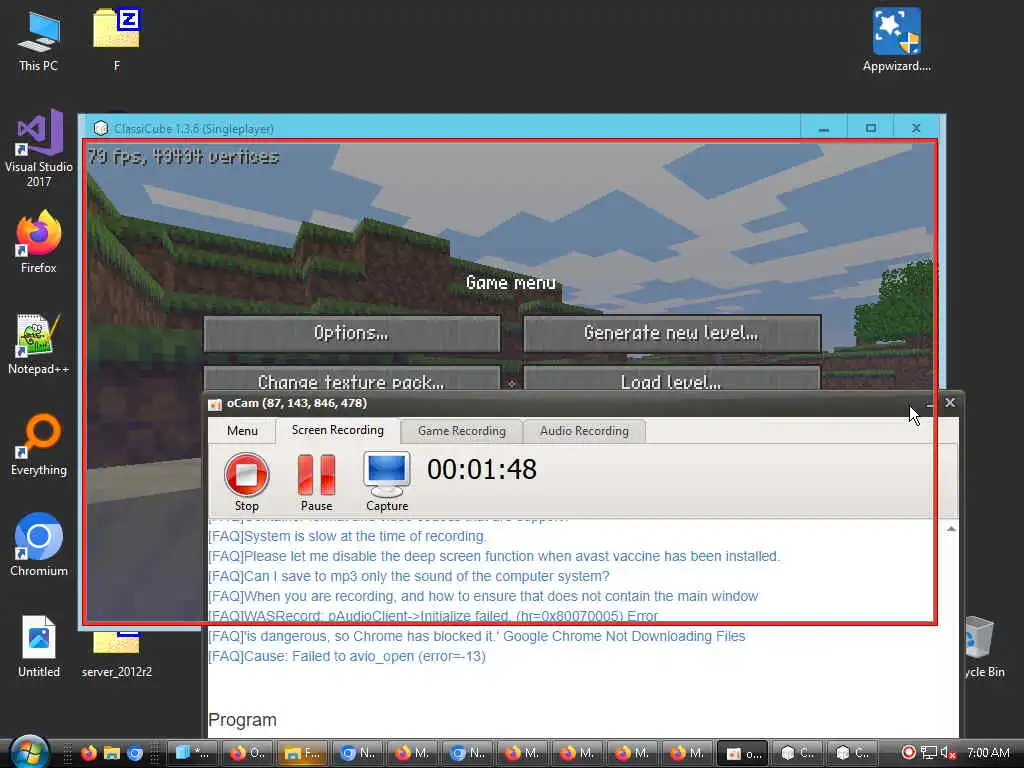Stop the oCam screen recording

(x=246, y=481)
